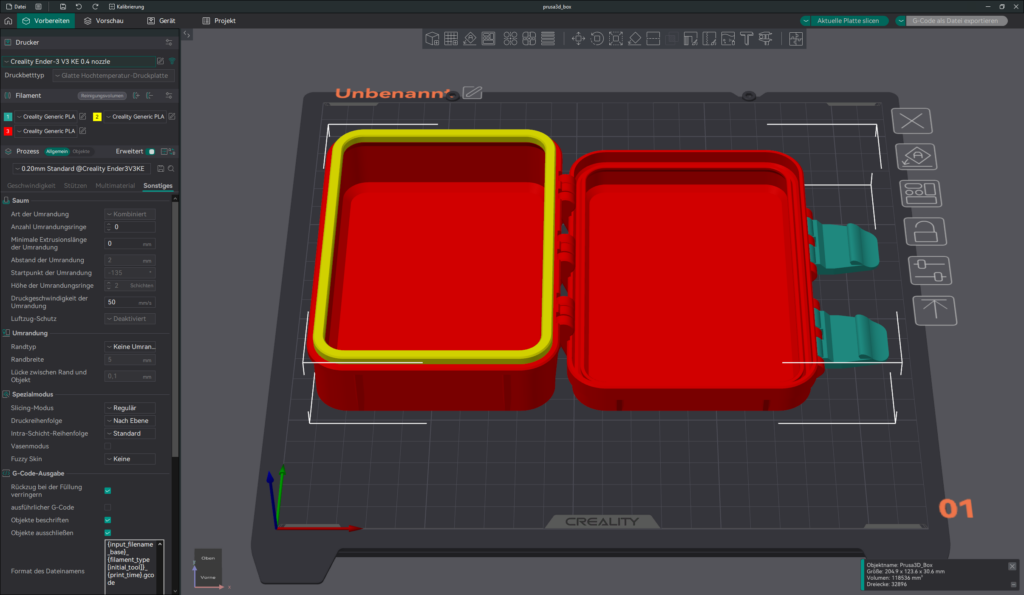The width and height of the screenshot is (1024, 595).
Task: Edit the plate name pencil icon
Action: pos(472,92)
